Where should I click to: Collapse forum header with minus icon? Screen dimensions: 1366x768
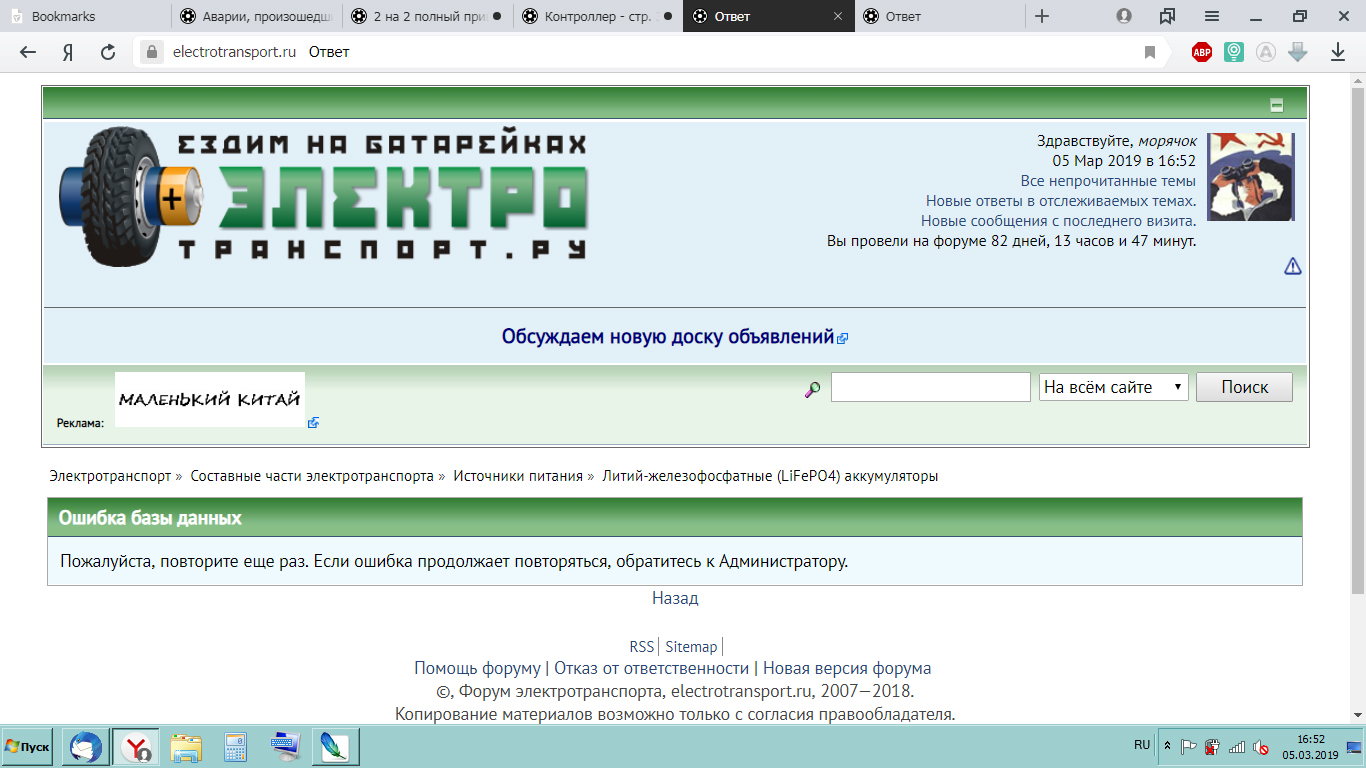(1276, 105)
